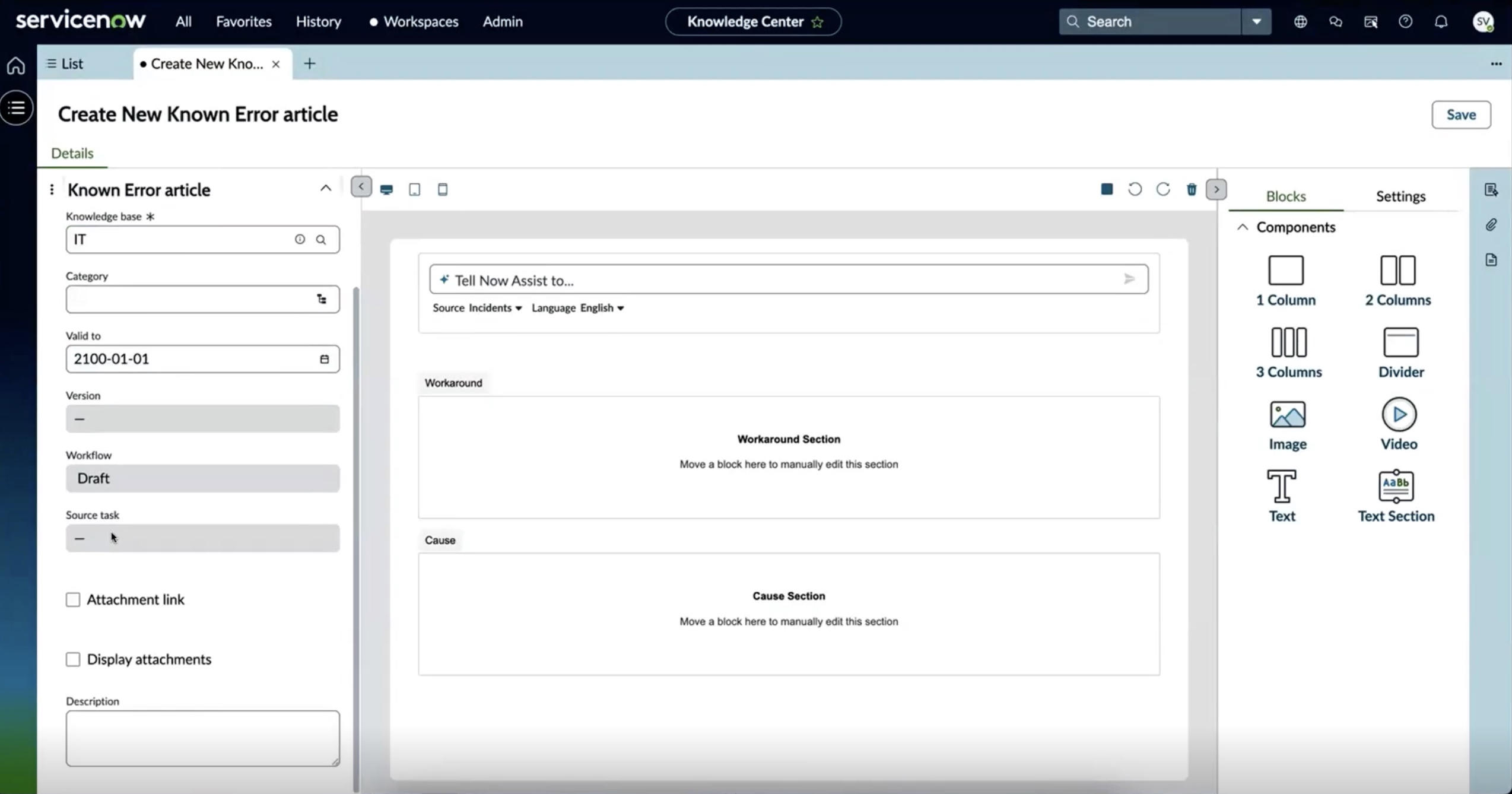Select tablet preview mode icon

tap(414, 189)
